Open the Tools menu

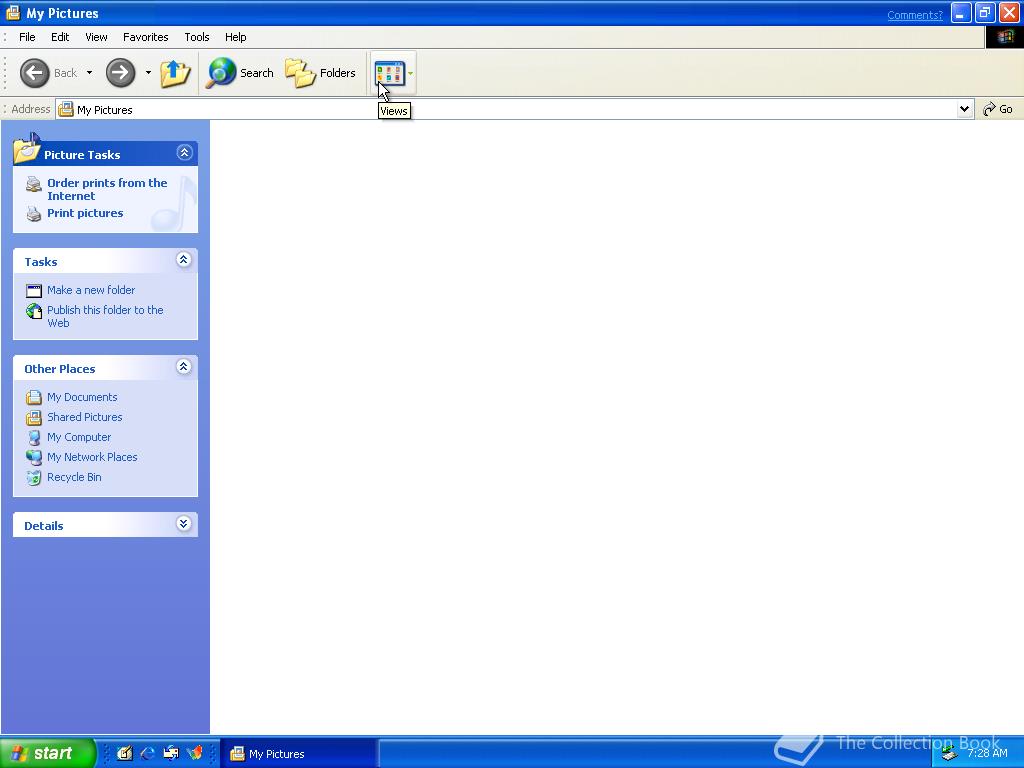pyautogui.click(x=197, y=37)
